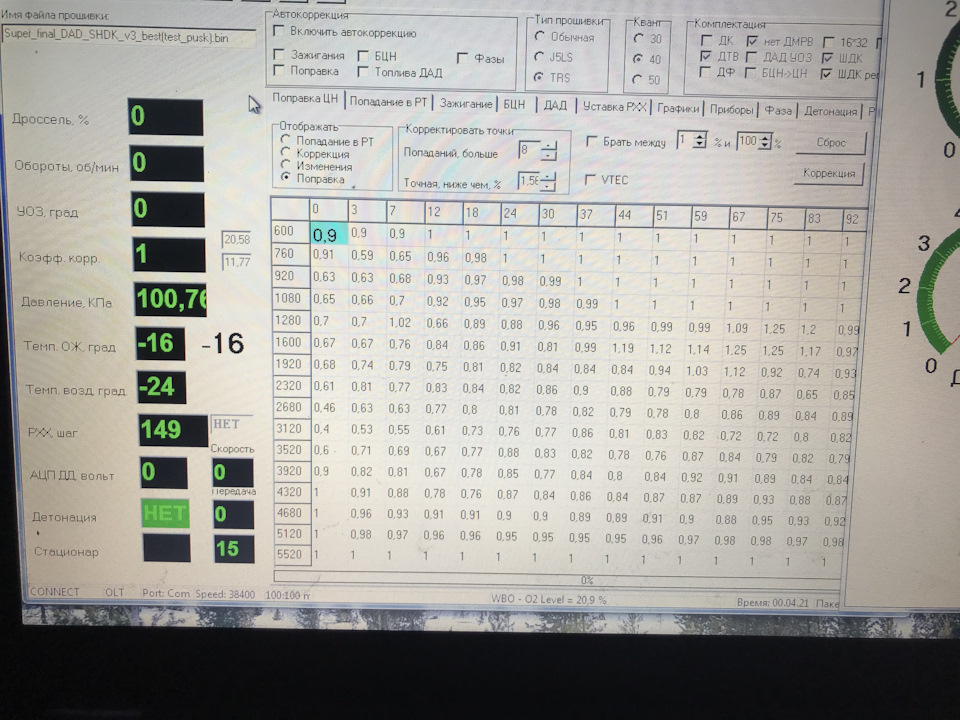Enable the Топлива ДАД checkbox

pos(363,72)
